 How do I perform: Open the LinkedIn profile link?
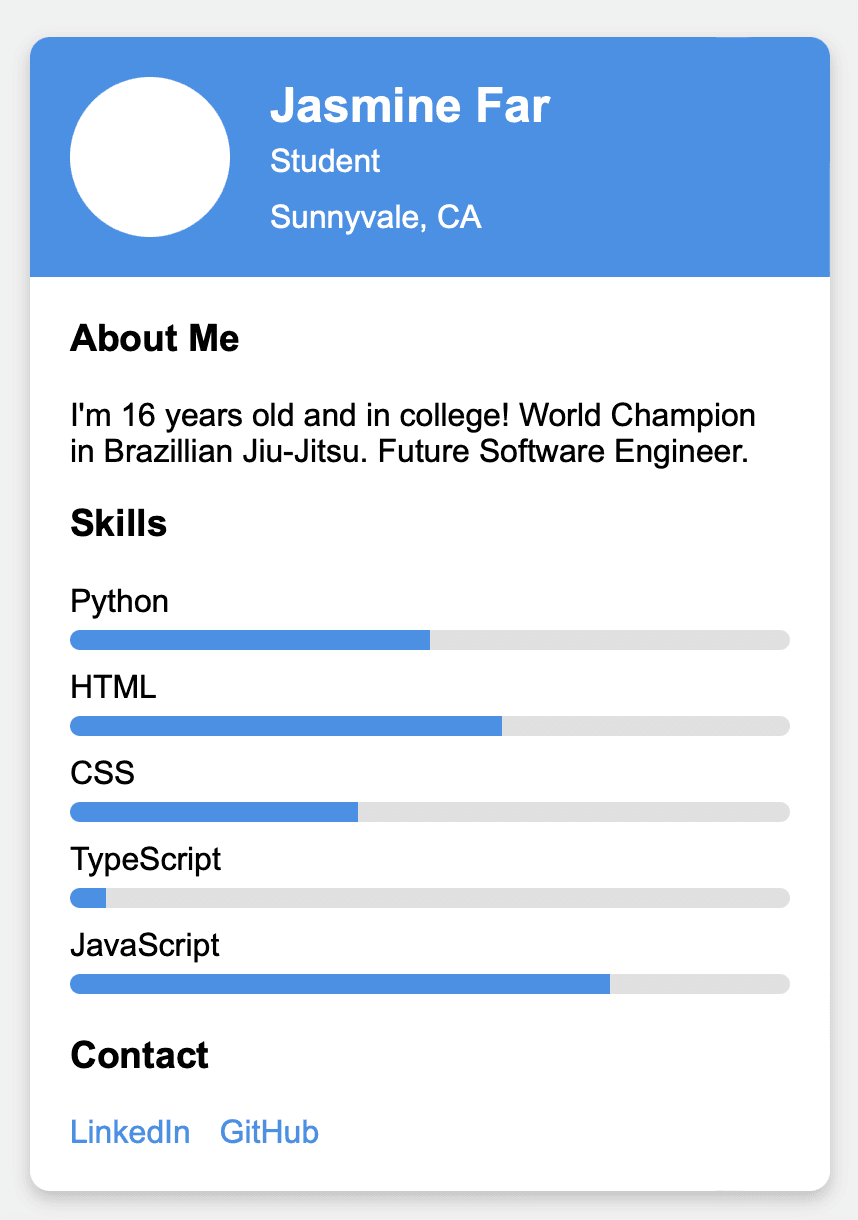(130, 1133)
